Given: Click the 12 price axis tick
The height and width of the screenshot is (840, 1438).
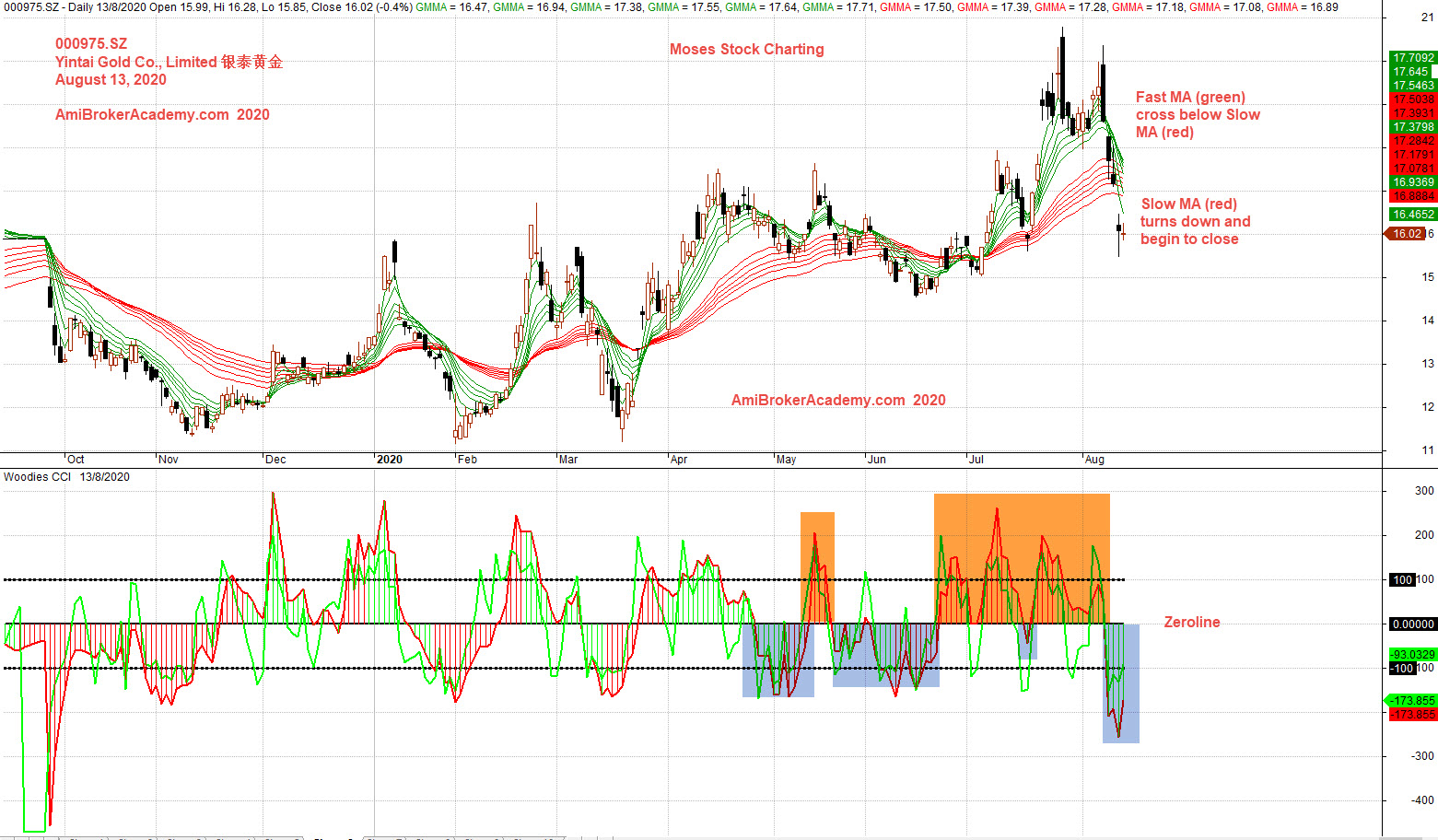Looking at the screenshot, I should [x=1427, y=407].
